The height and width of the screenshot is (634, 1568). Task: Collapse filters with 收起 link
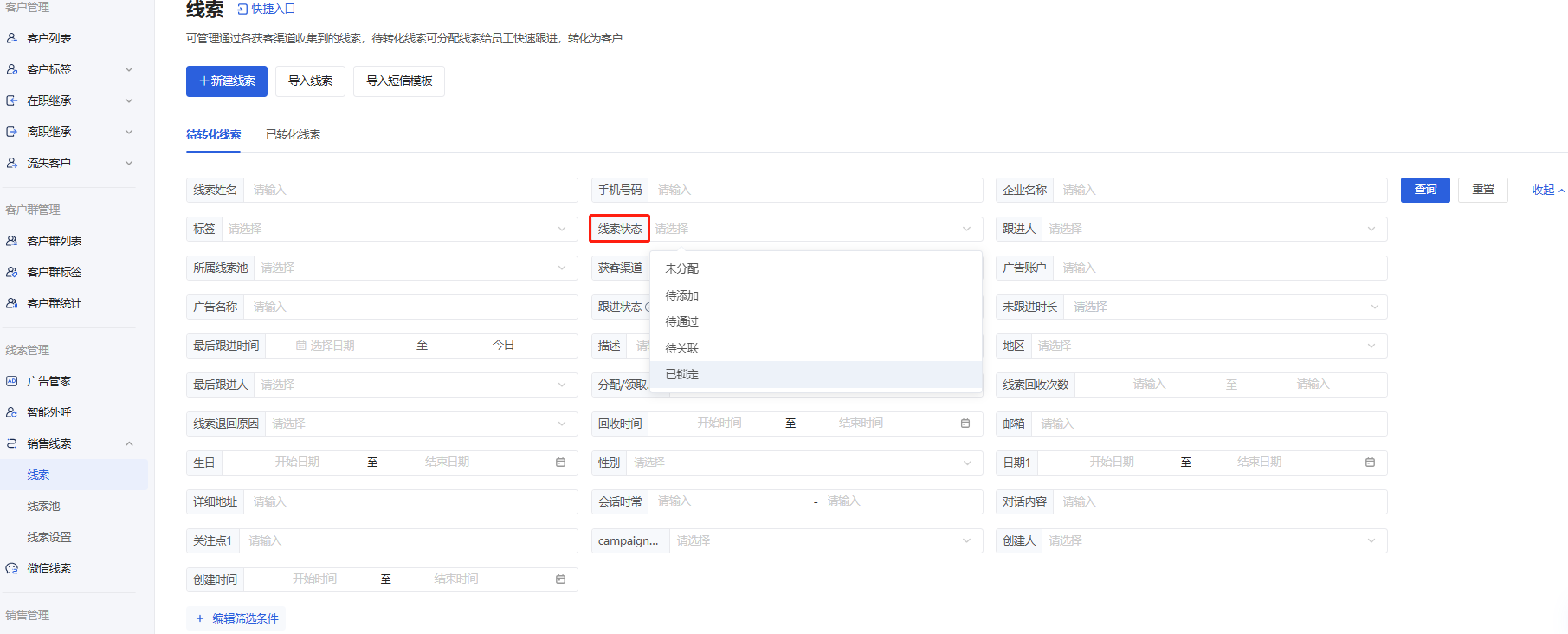click(x=1548, y=190)
